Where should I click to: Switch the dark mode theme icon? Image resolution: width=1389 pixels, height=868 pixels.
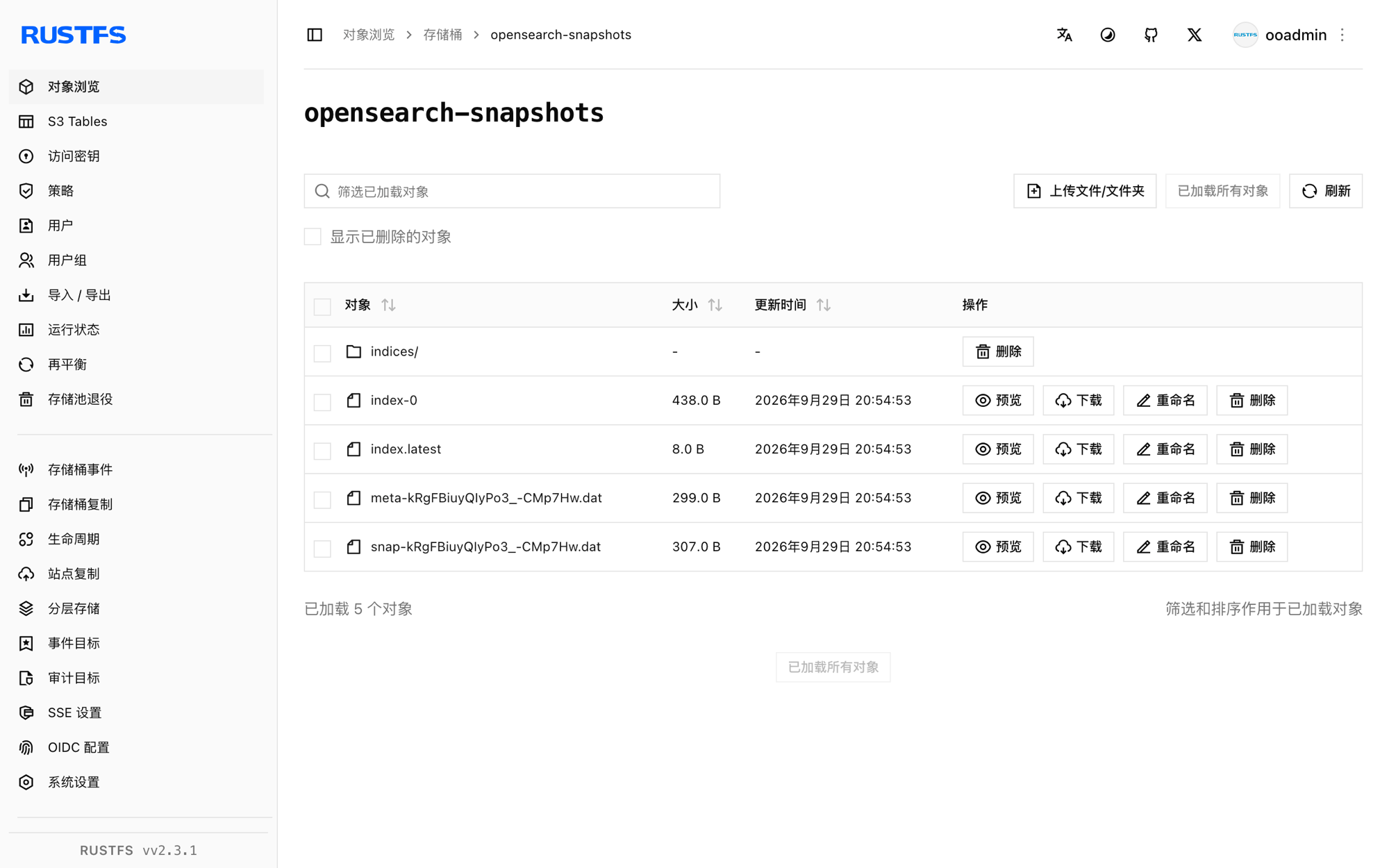point(1108,35)
